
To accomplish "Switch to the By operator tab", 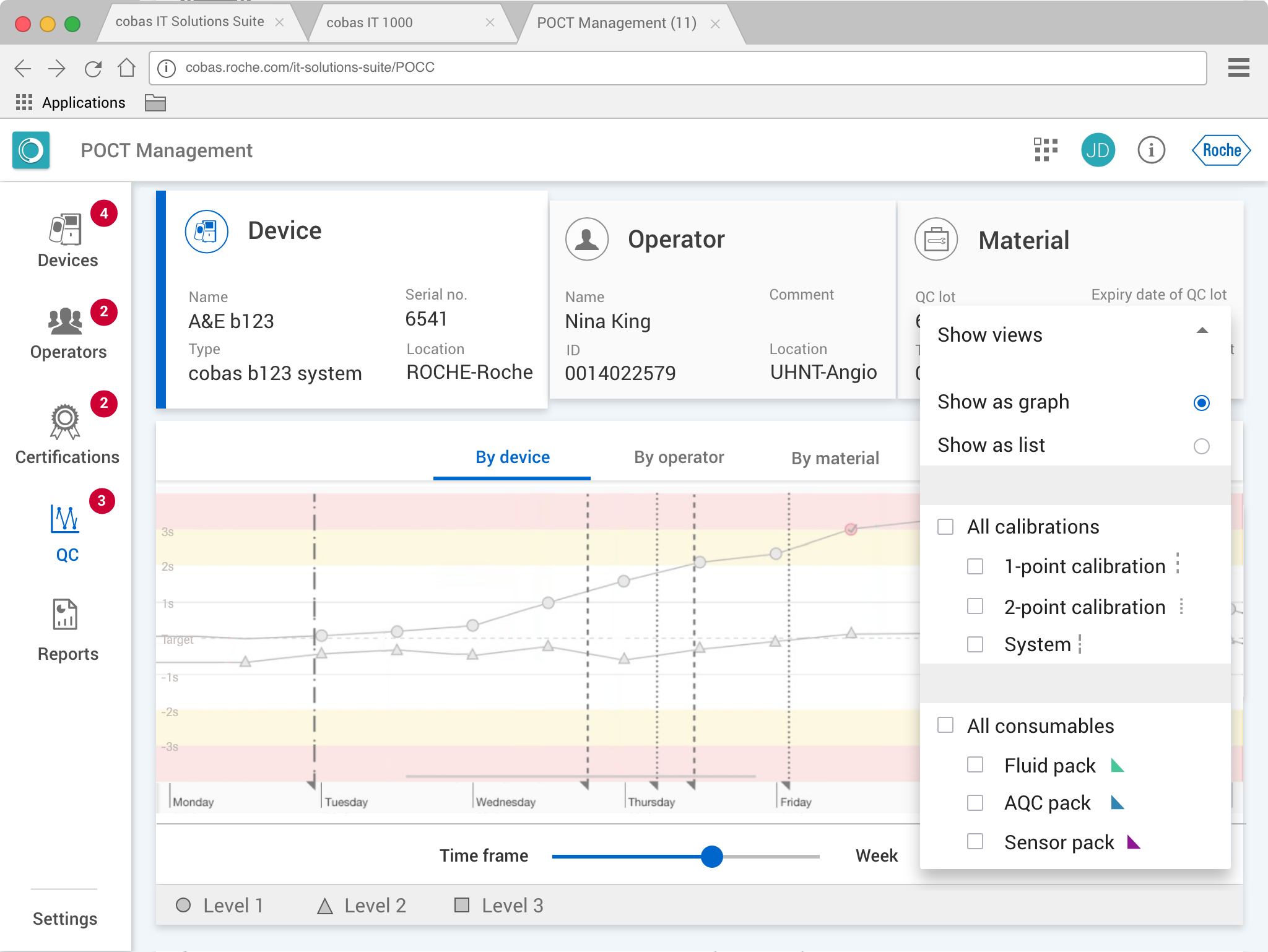I will pyautogui.click(x=679, y=457).
